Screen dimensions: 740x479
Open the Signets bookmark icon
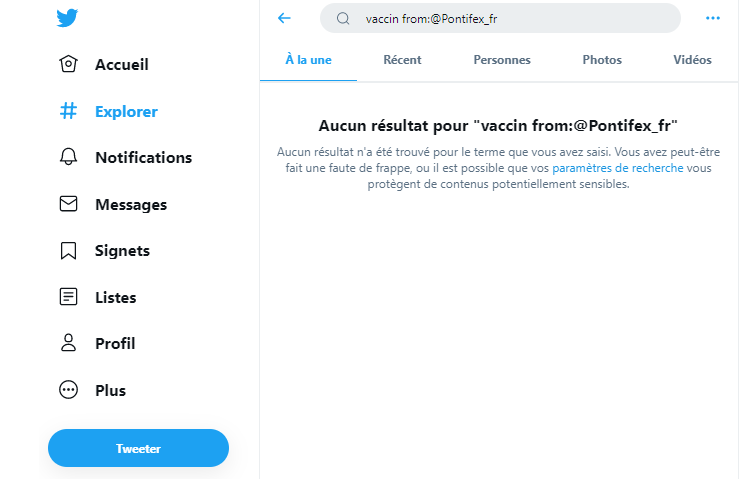[x=68, y=251]
